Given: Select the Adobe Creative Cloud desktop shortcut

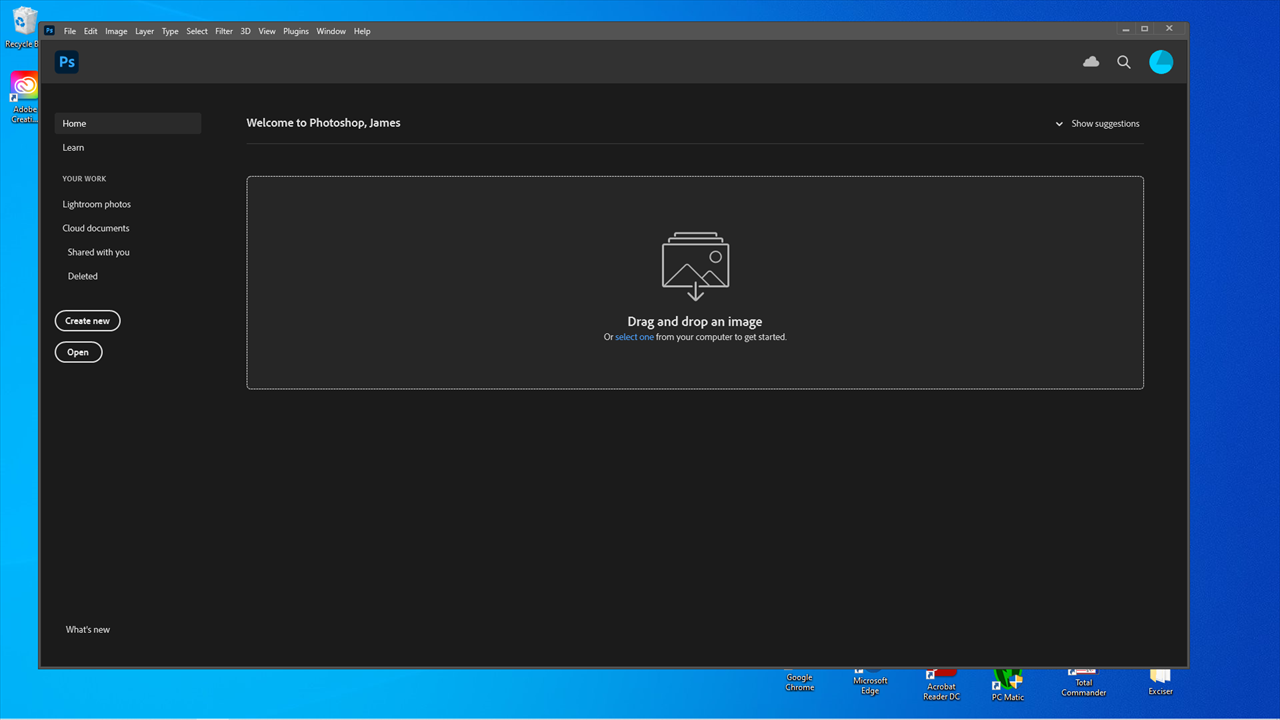Looking at the screenshot, I should (24, 97).
